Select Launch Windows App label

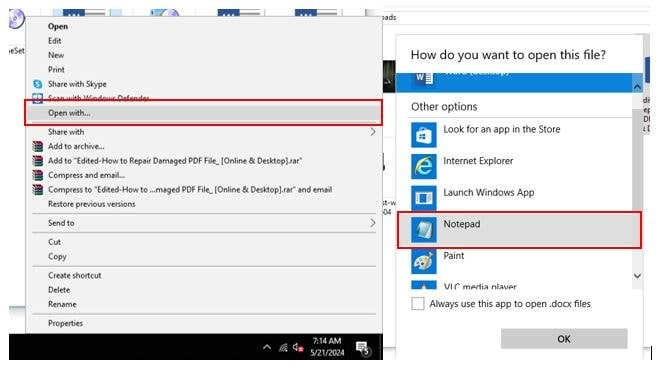488,192
